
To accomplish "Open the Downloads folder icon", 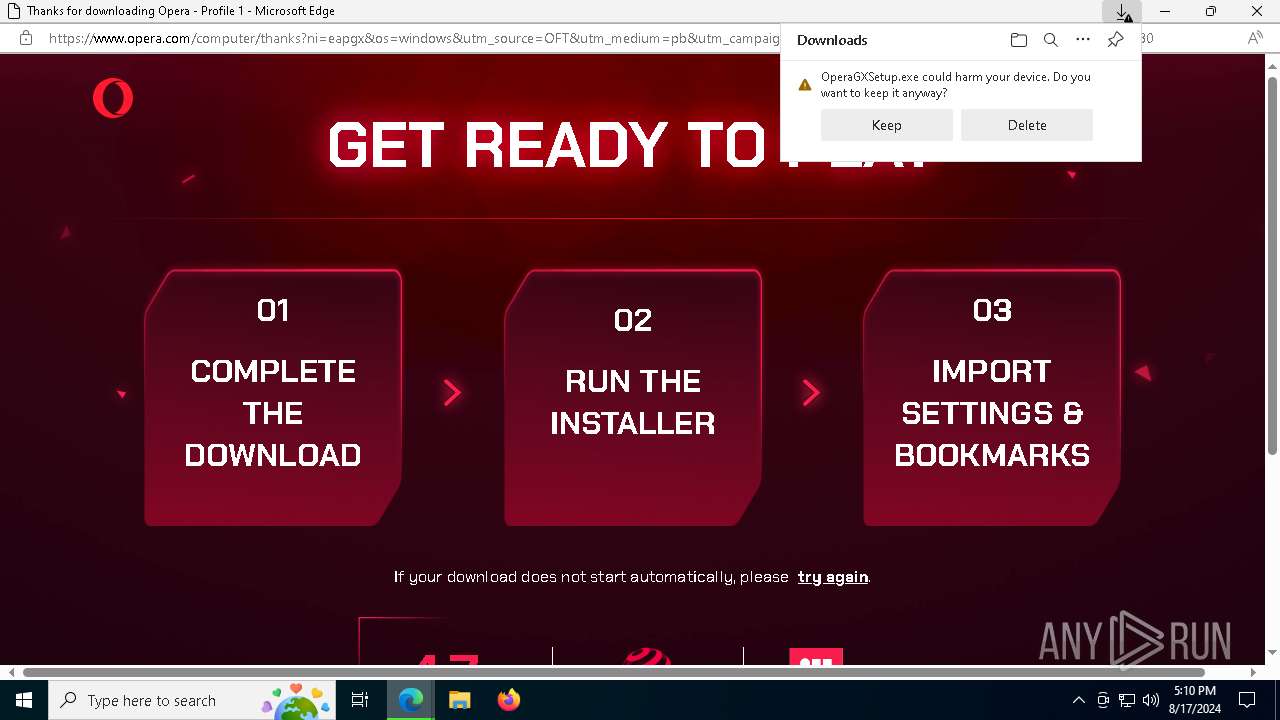I will pos(1018,40).
